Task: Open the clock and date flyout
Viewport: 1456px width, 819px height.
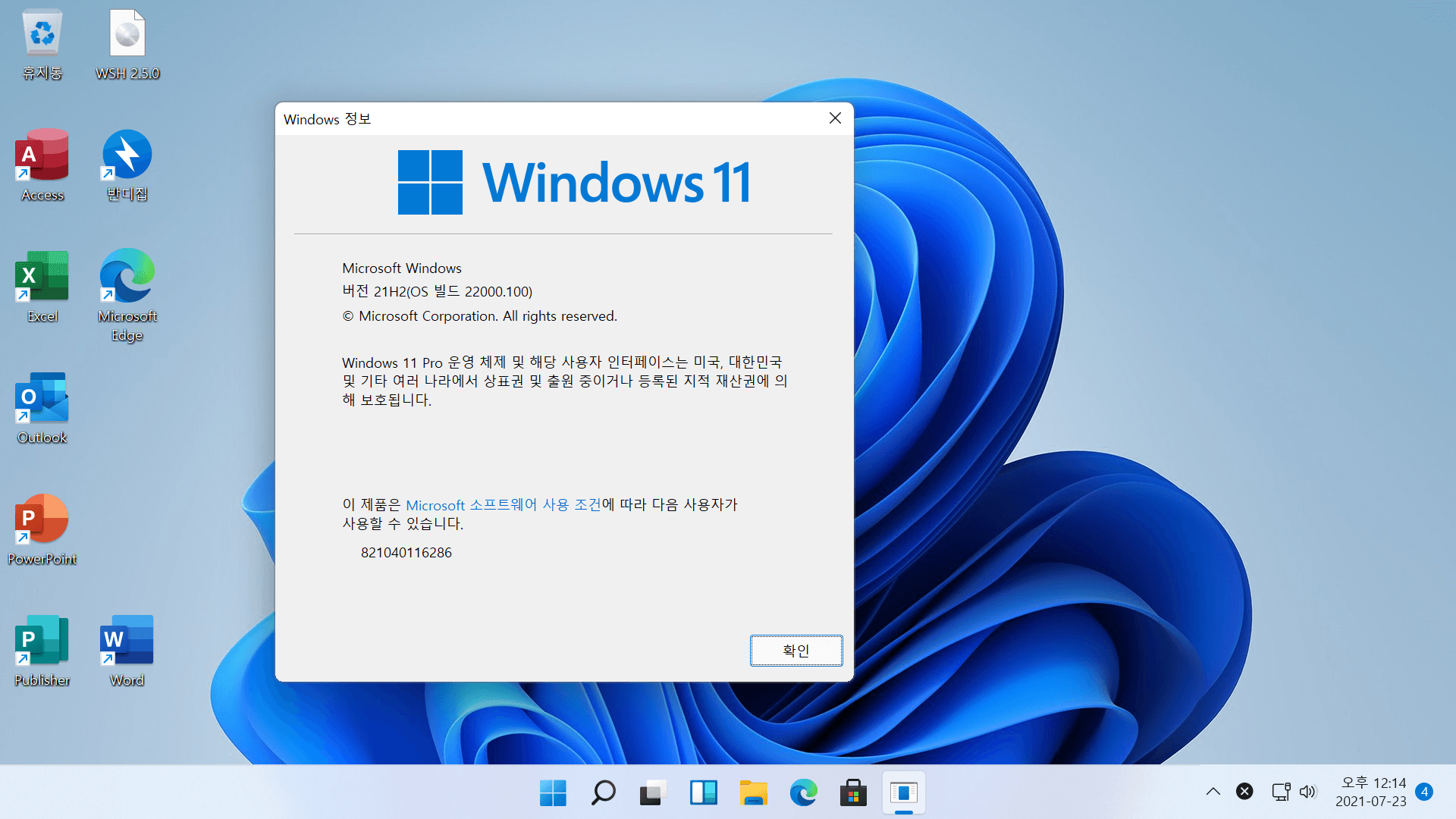Action: coord(1370,792)
